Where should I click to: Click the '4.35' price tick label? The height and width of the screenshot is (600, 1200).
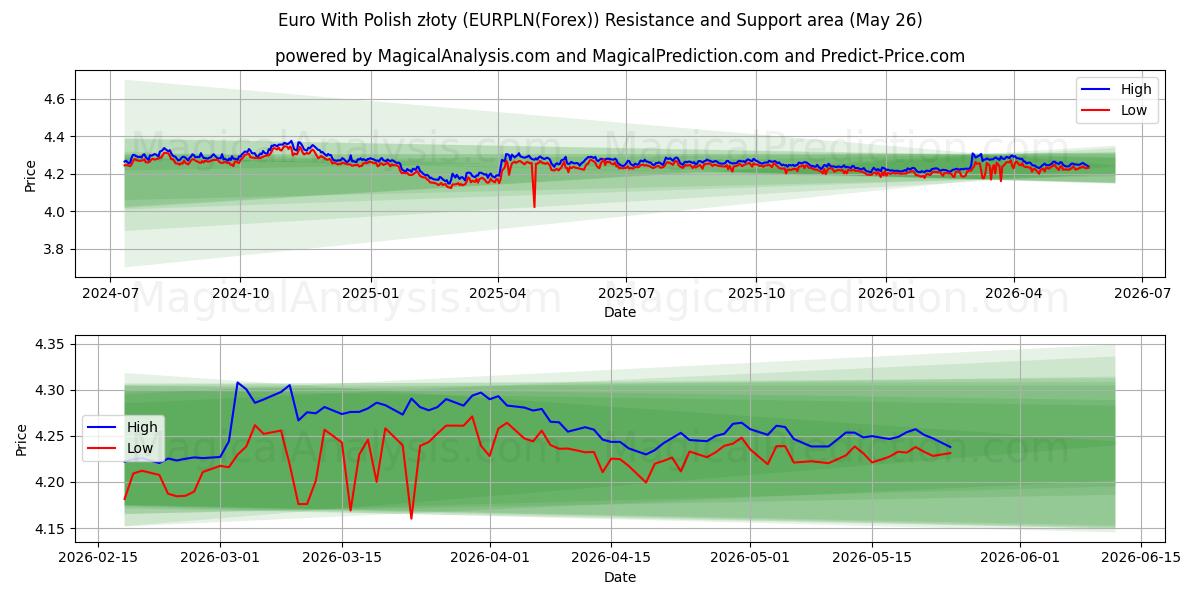pyautogui.click(x=52, y=345)
